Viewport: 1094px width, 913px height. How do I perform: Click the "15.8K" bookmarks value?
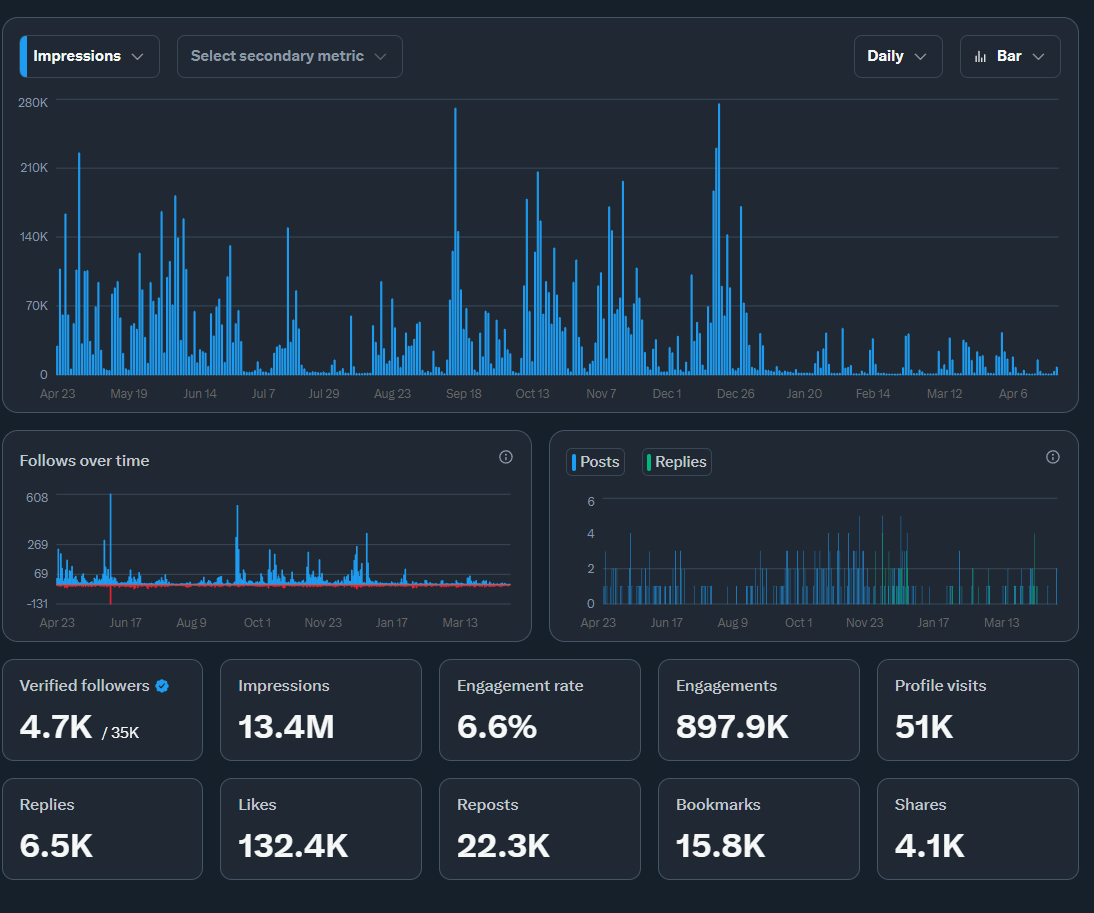pyautogui.click(x=721, y=846)
